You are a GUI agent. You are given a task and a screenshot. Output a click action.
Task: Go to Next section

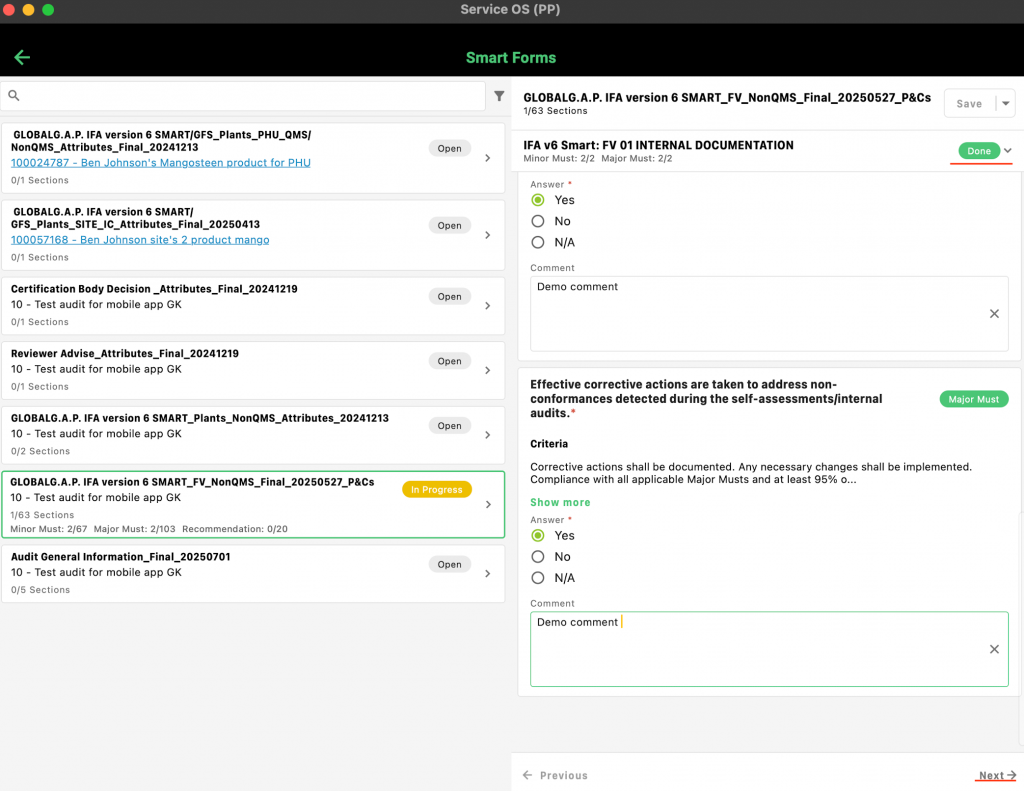(996, 775)
